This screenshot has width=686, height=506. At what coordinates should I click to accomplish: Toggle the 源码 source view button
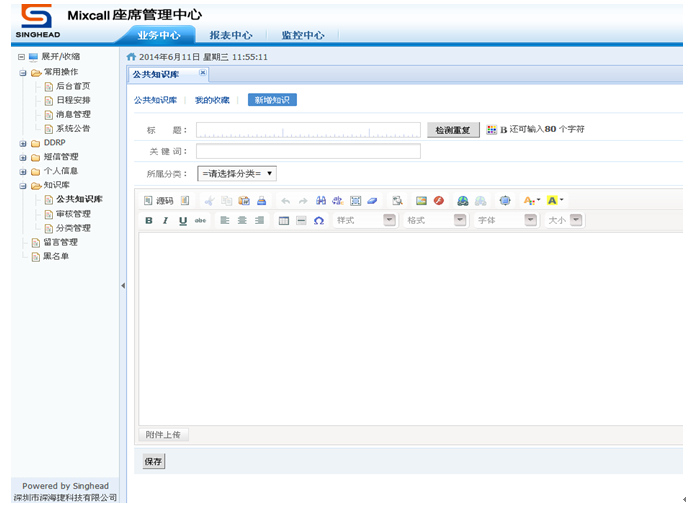(159, 201)
